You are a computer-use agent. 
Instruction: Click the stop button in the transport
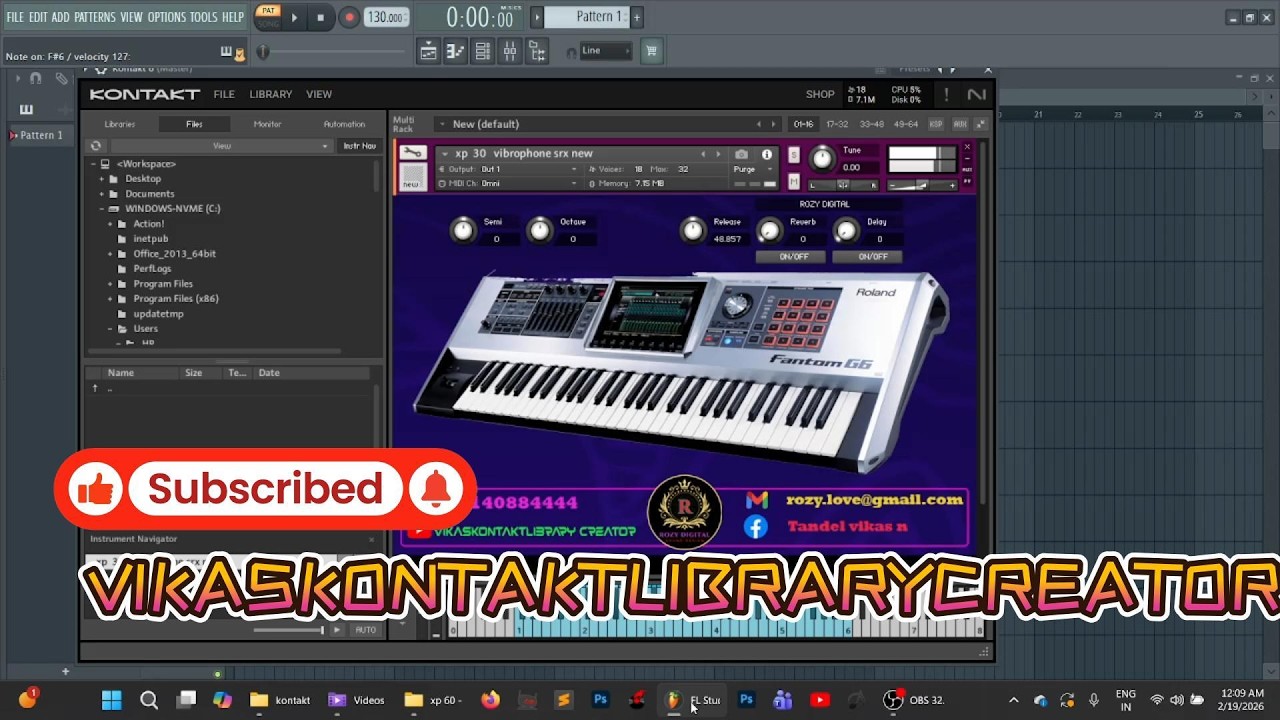[x=320, y=17]
